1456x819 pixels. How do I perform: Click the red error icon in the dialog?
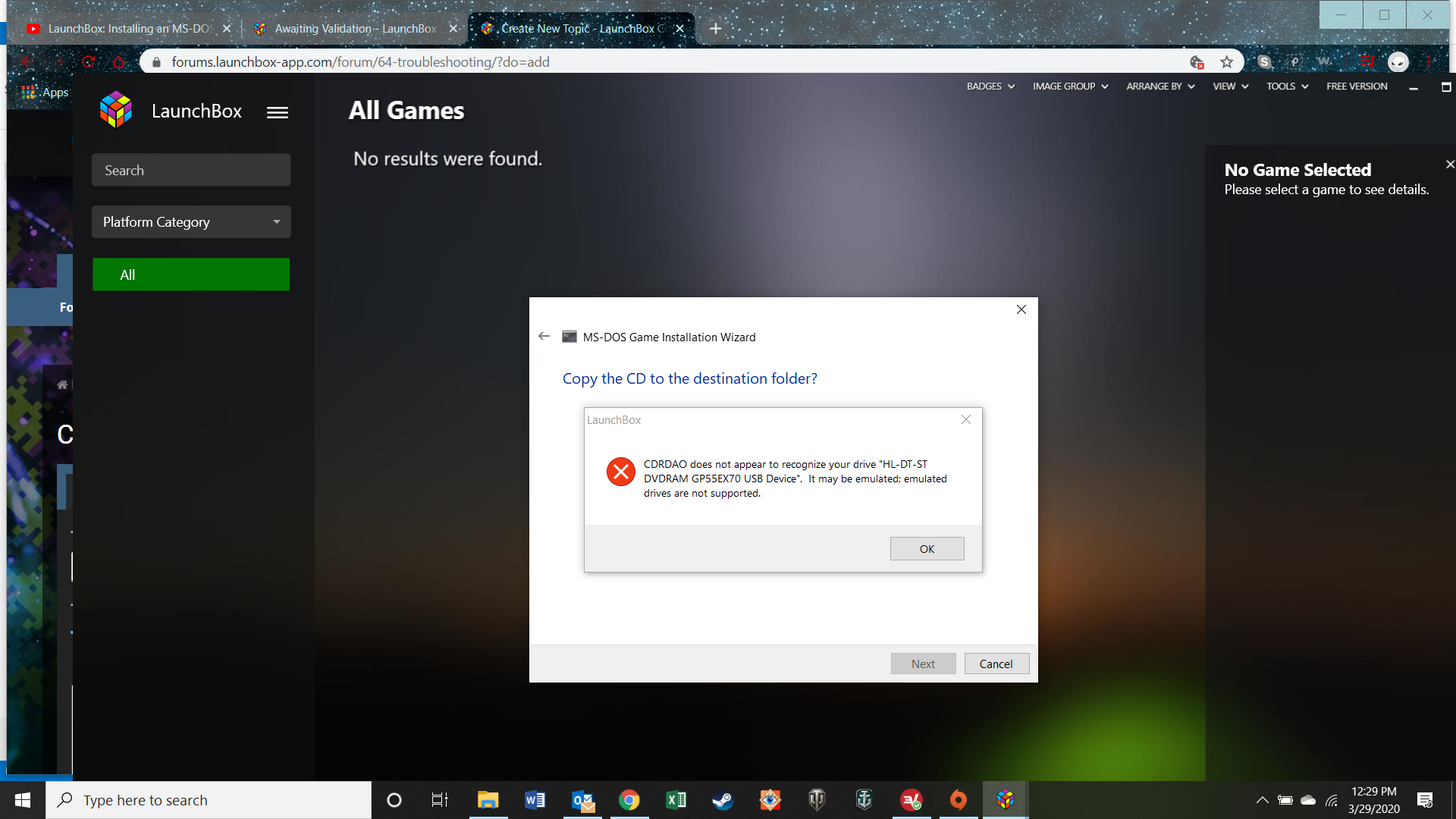pos(621,472)
